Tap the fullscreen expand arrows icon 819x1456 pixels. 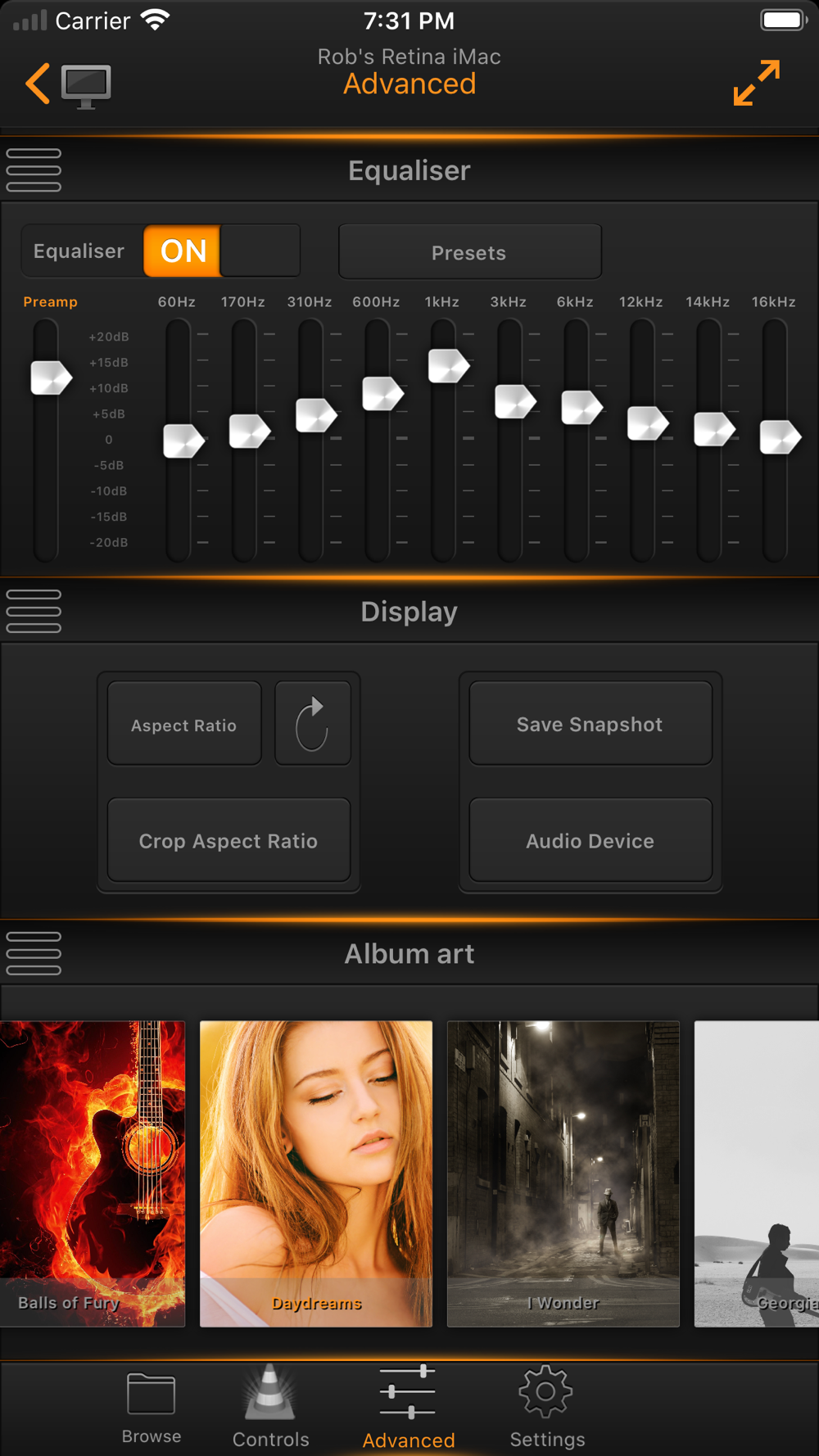757,83
